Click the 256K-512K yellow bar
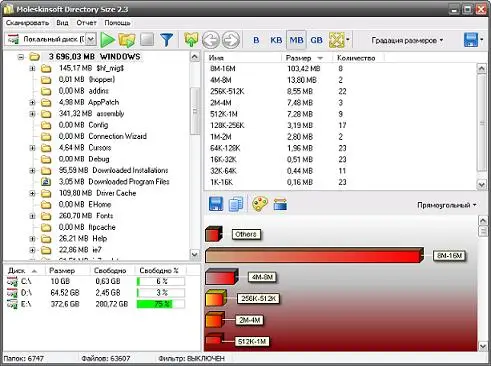This screenshot has height=366, width=491. coord(216,298)
